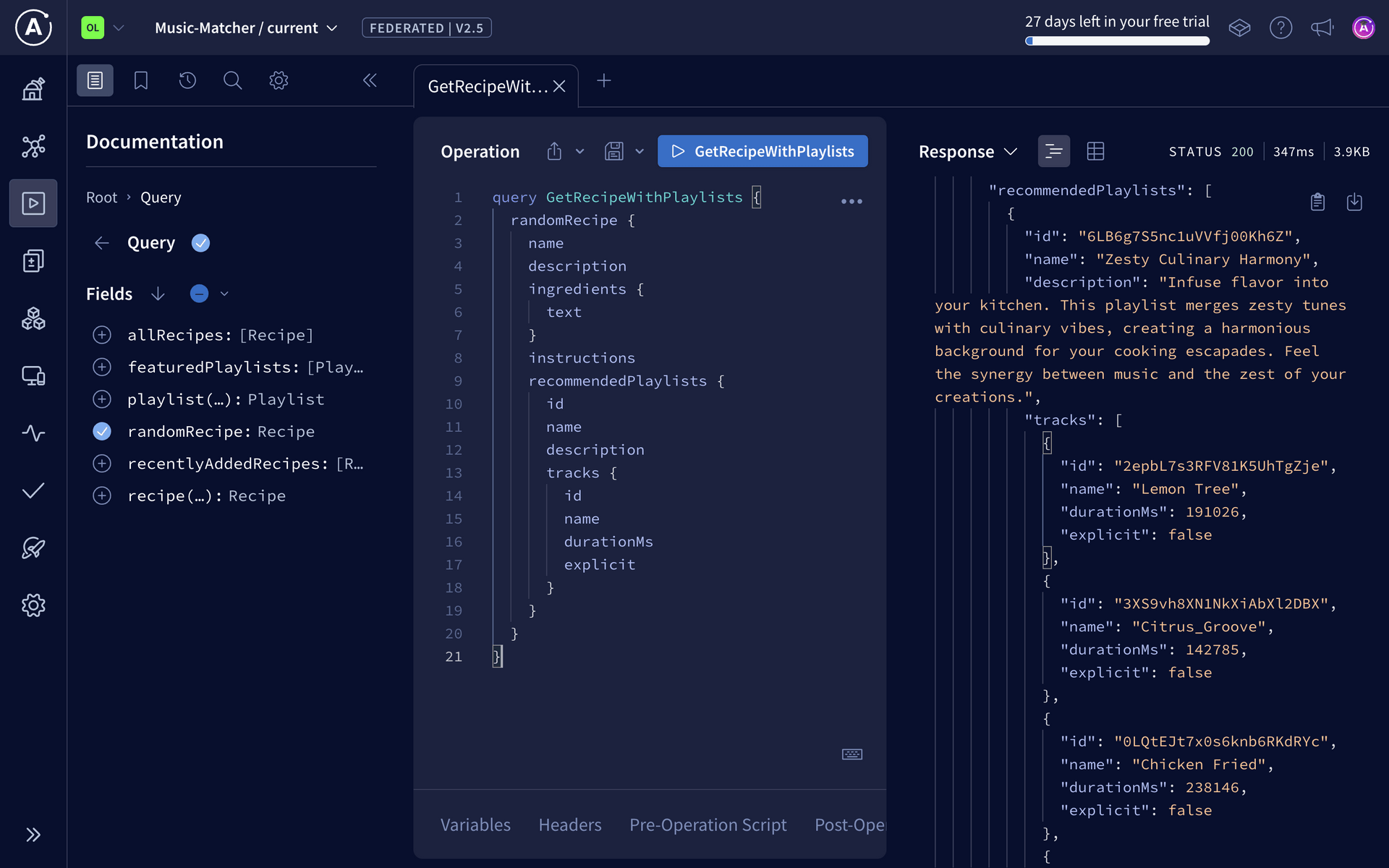This screenshot has height=868, width=1389.
Task: Open the save options chevron next to save icon
Action: 640,151
